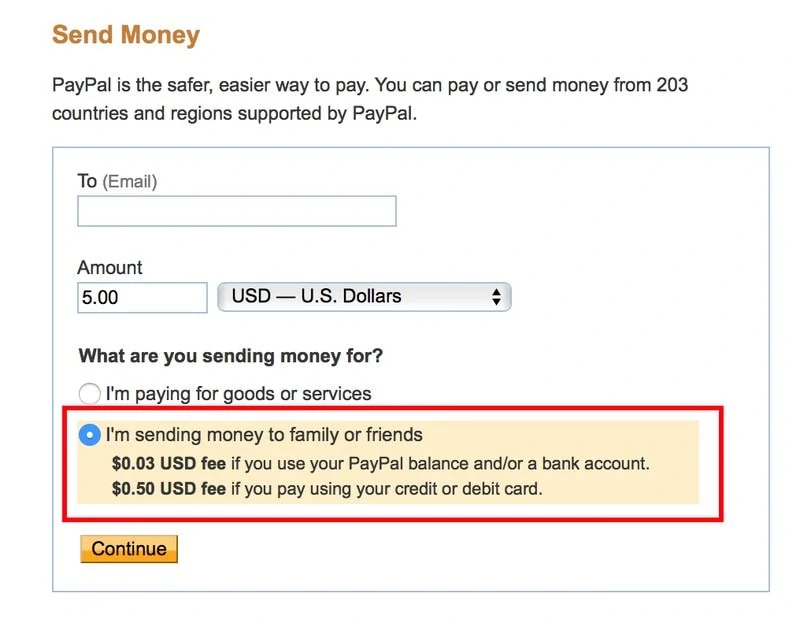Click the Send Money heading
Viewport: 800px width, 627px height.
coord(126,35)
